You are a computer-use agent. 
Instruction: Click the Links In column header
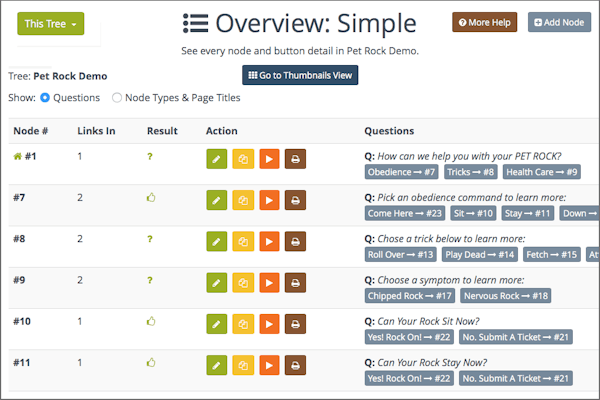click(x=96, y=131)
